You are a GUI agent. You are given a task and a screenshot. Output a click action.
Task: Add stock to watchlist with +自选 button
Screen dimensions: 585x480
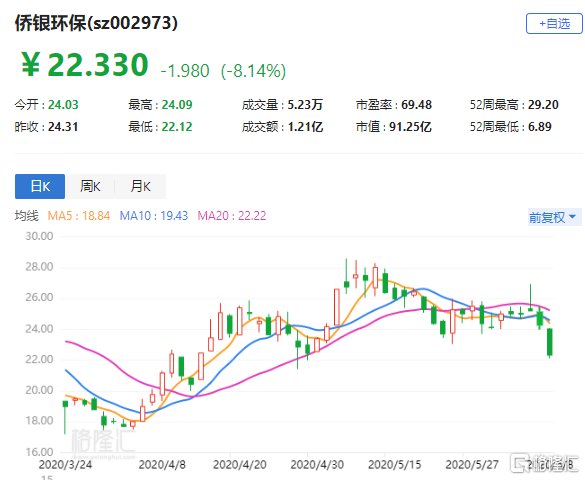click(x=554, y=23)
